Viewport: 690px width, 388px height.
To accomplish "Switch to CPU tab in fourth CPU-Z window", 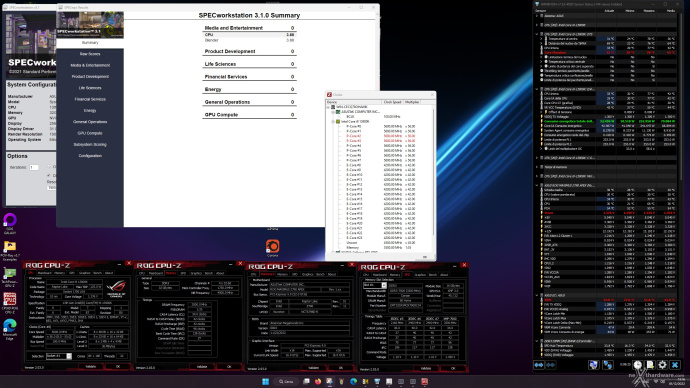I will 366,275.
